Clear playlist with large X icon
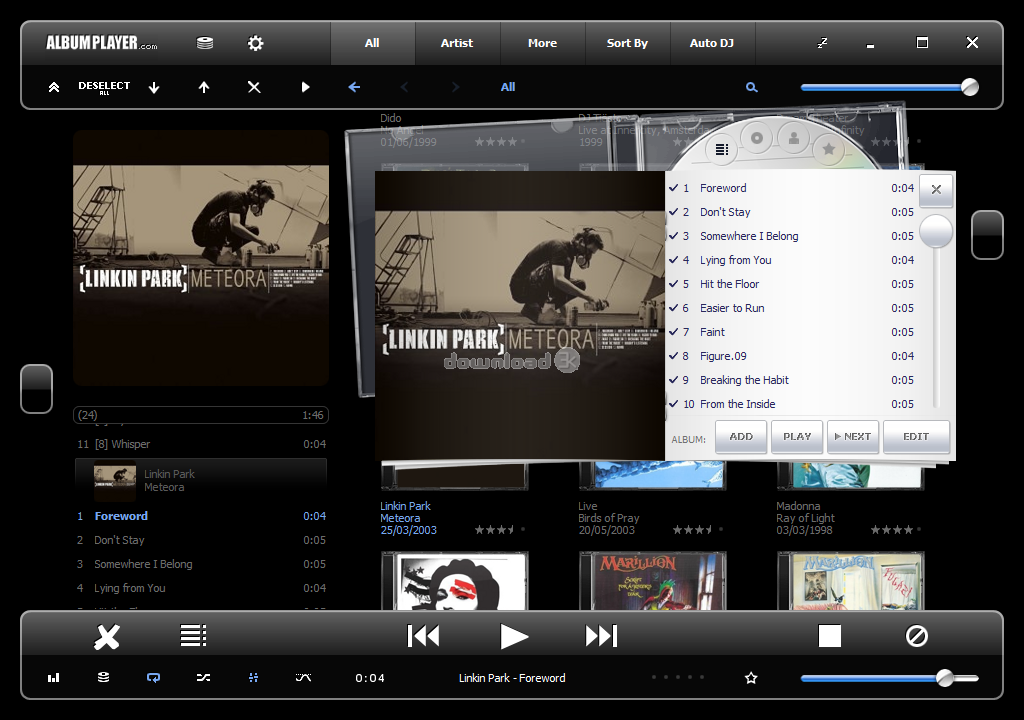This screenshot has height=720, width=1024. coord(107,636)
